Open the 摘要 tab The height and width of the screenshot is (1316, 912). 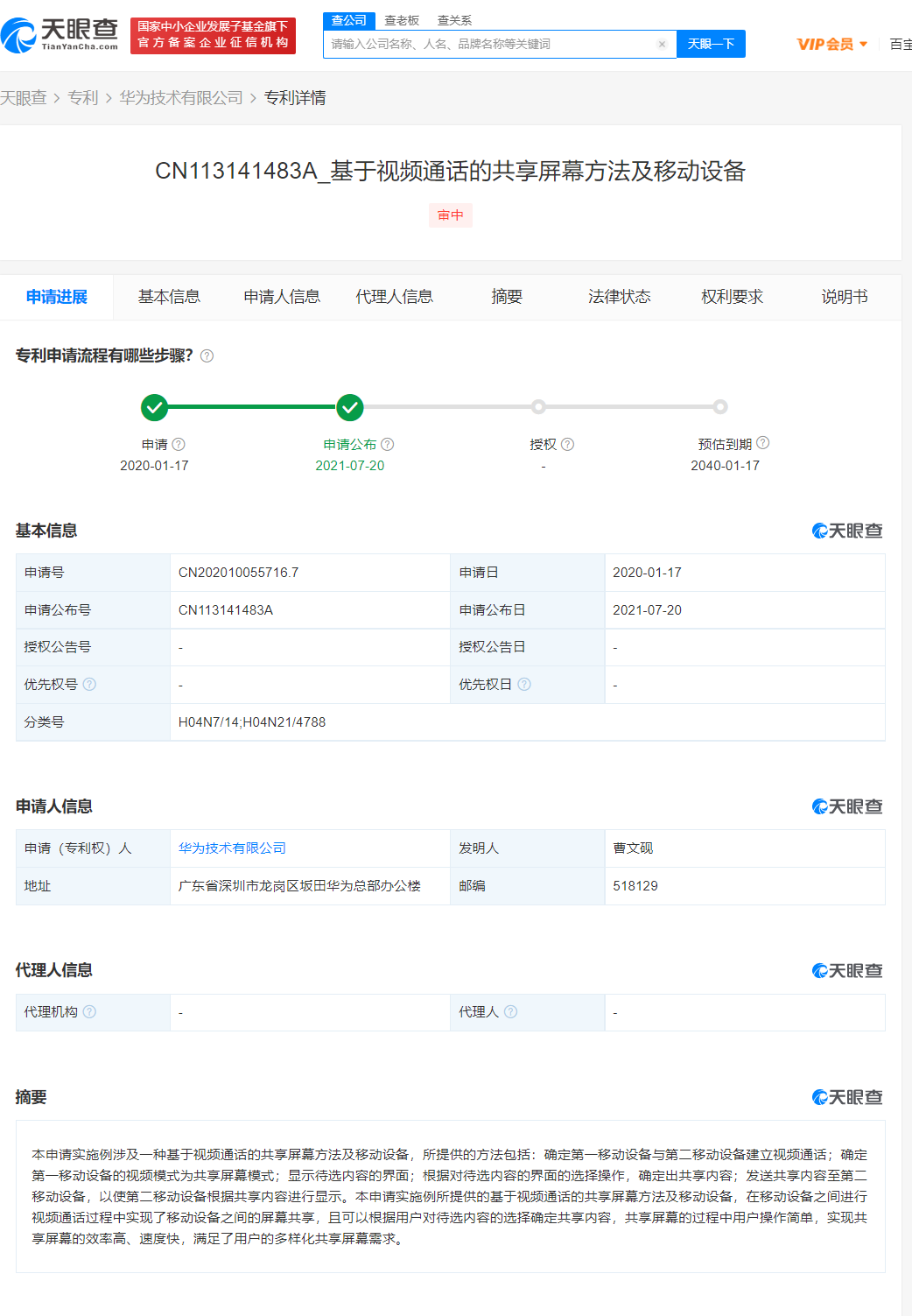tap(507, 297)
